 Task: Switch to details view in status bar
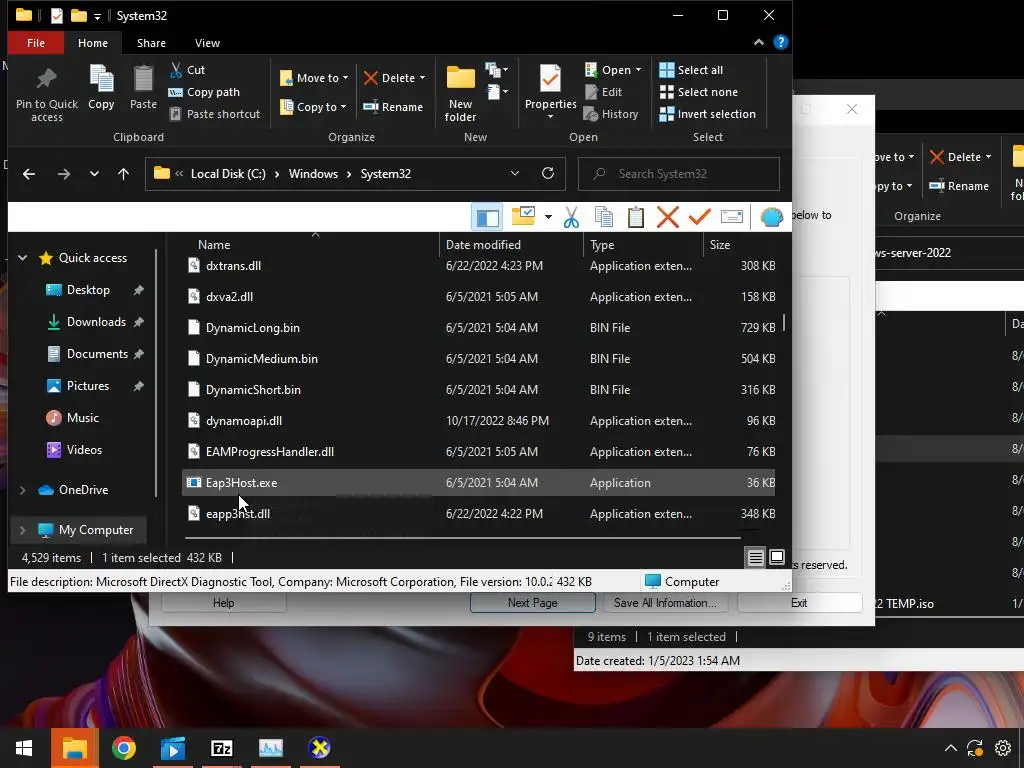pos(756,558)
